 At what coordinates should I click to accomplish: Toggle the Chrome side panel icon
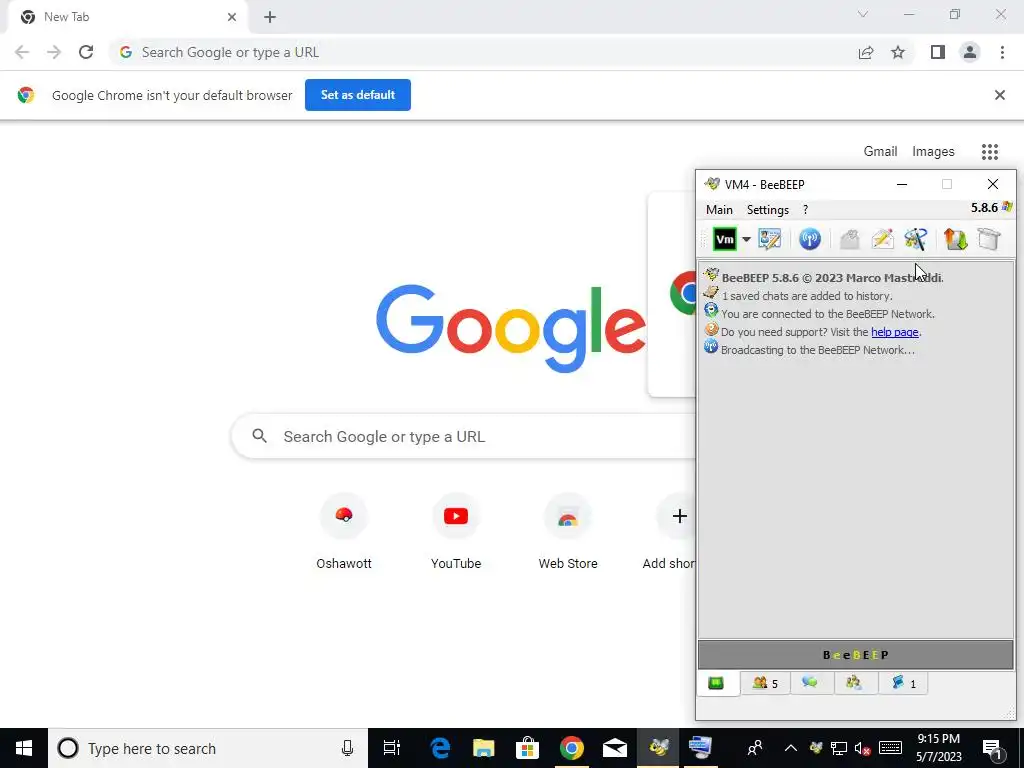coord(938,52)
